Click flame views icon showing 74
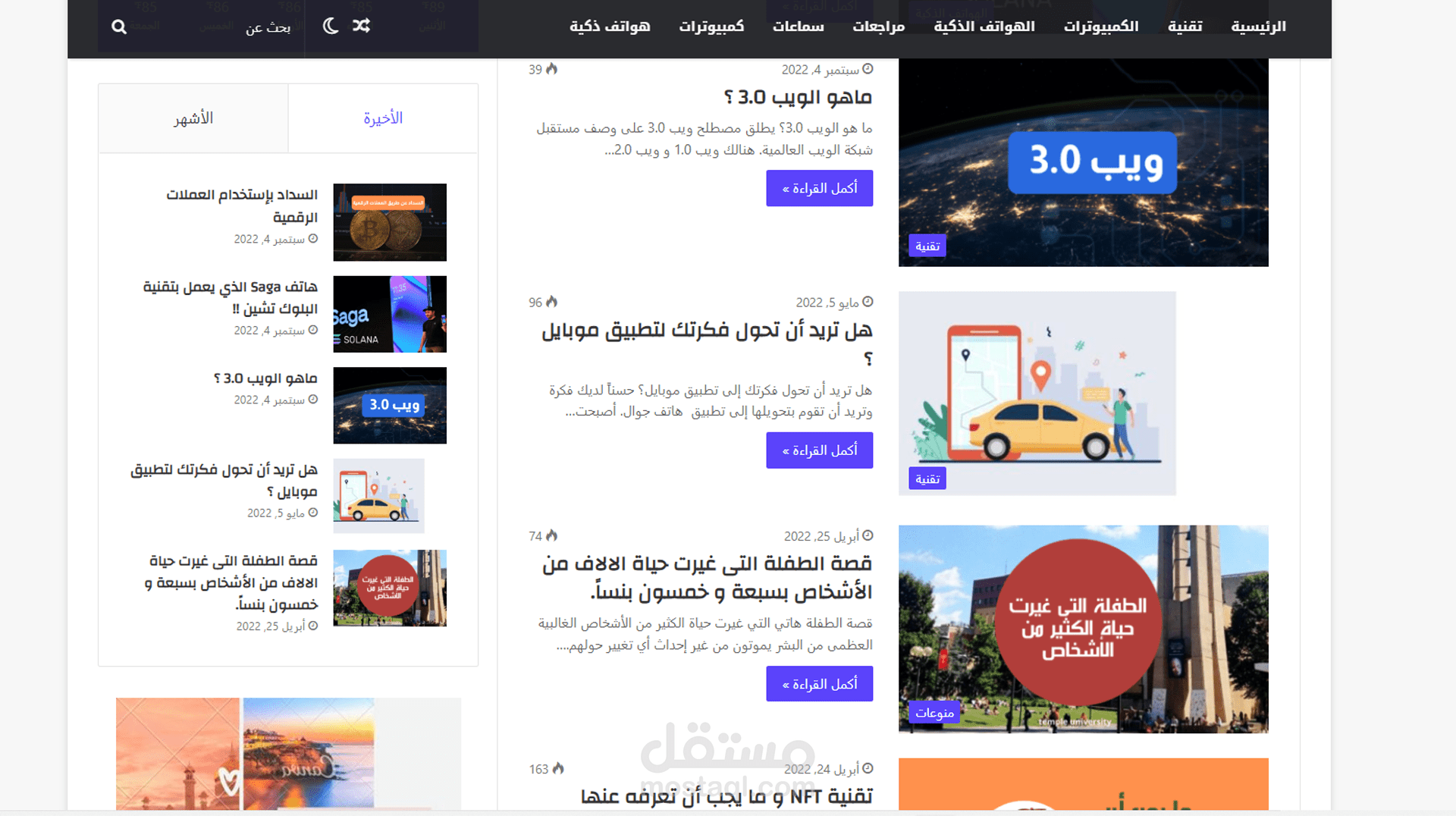The width and height of the screenshot is (1456, 819). [552, 535]
